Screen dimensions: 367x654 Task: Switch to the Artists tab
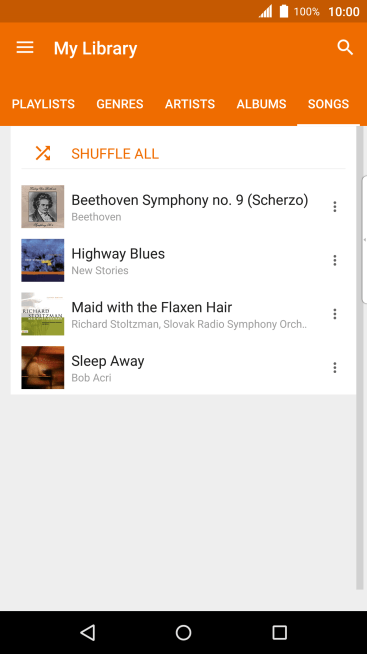click(190, 104)
